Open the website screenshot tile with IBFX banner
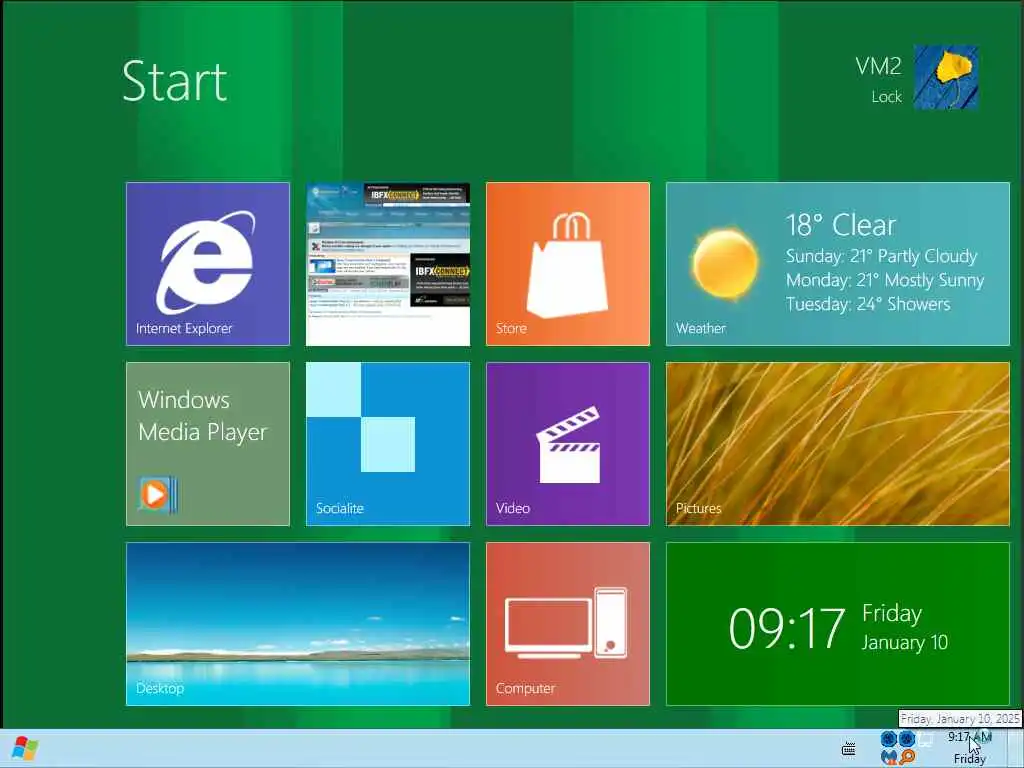Image resolution: width=1024 pixels, height=768 pixels. (x=388, y=264)
